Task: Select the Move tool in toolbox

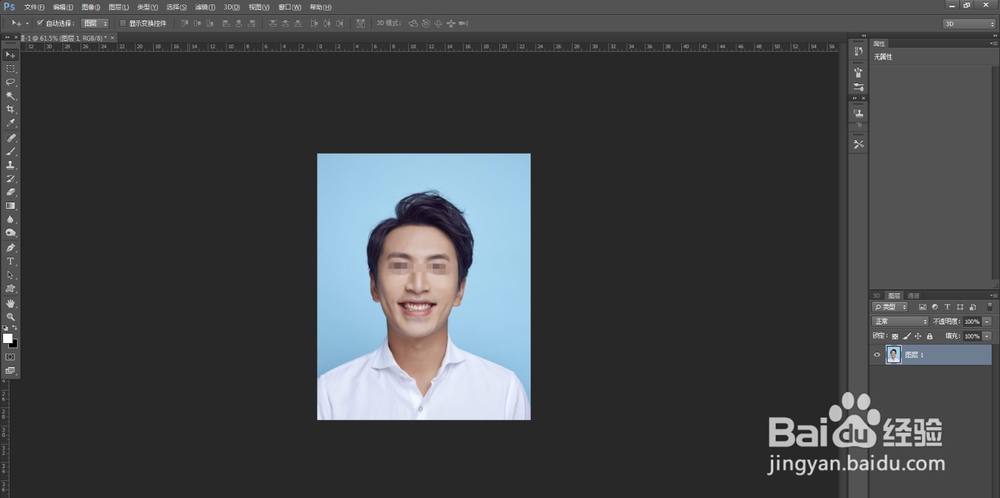Action: pos(11,54)
